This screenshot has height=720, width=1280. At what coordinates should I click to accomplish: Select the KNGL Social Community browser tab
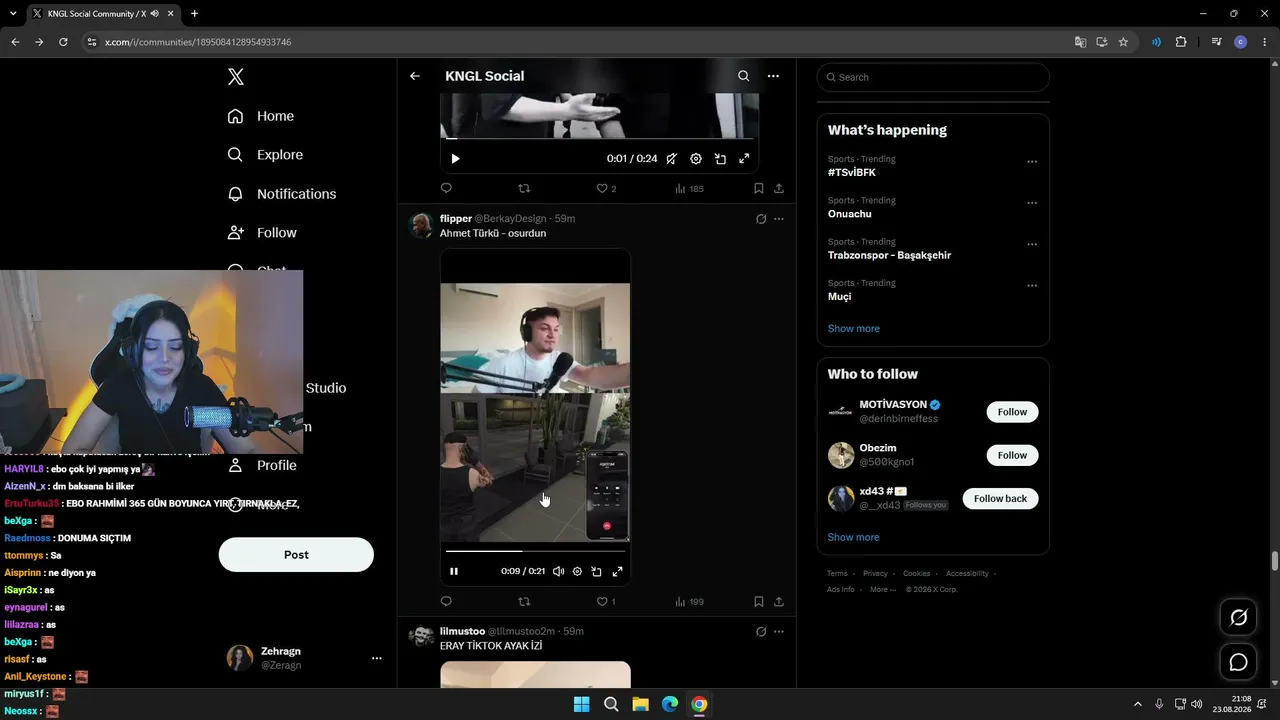tap(102, 14)
